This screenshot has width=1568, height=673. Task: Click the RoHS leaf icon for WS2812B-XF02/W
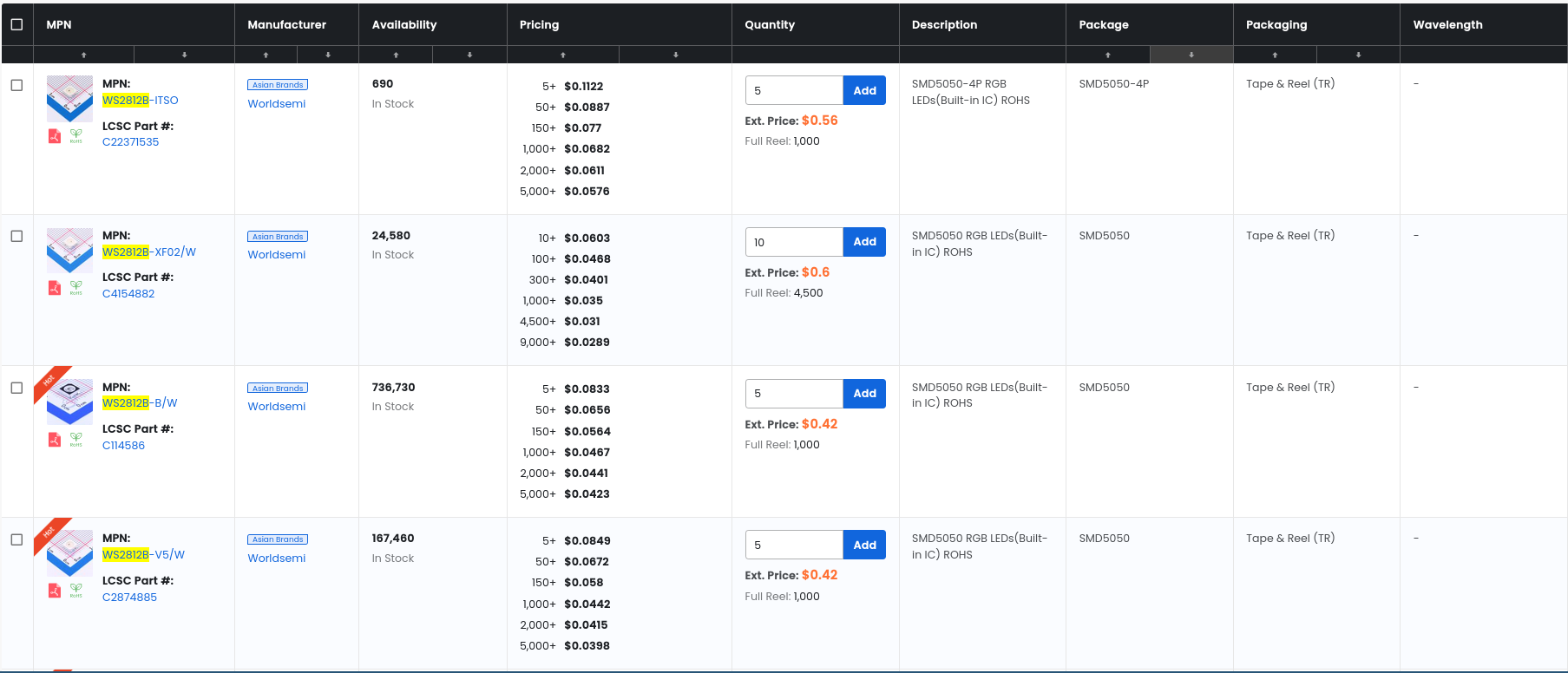coord(76,288)
